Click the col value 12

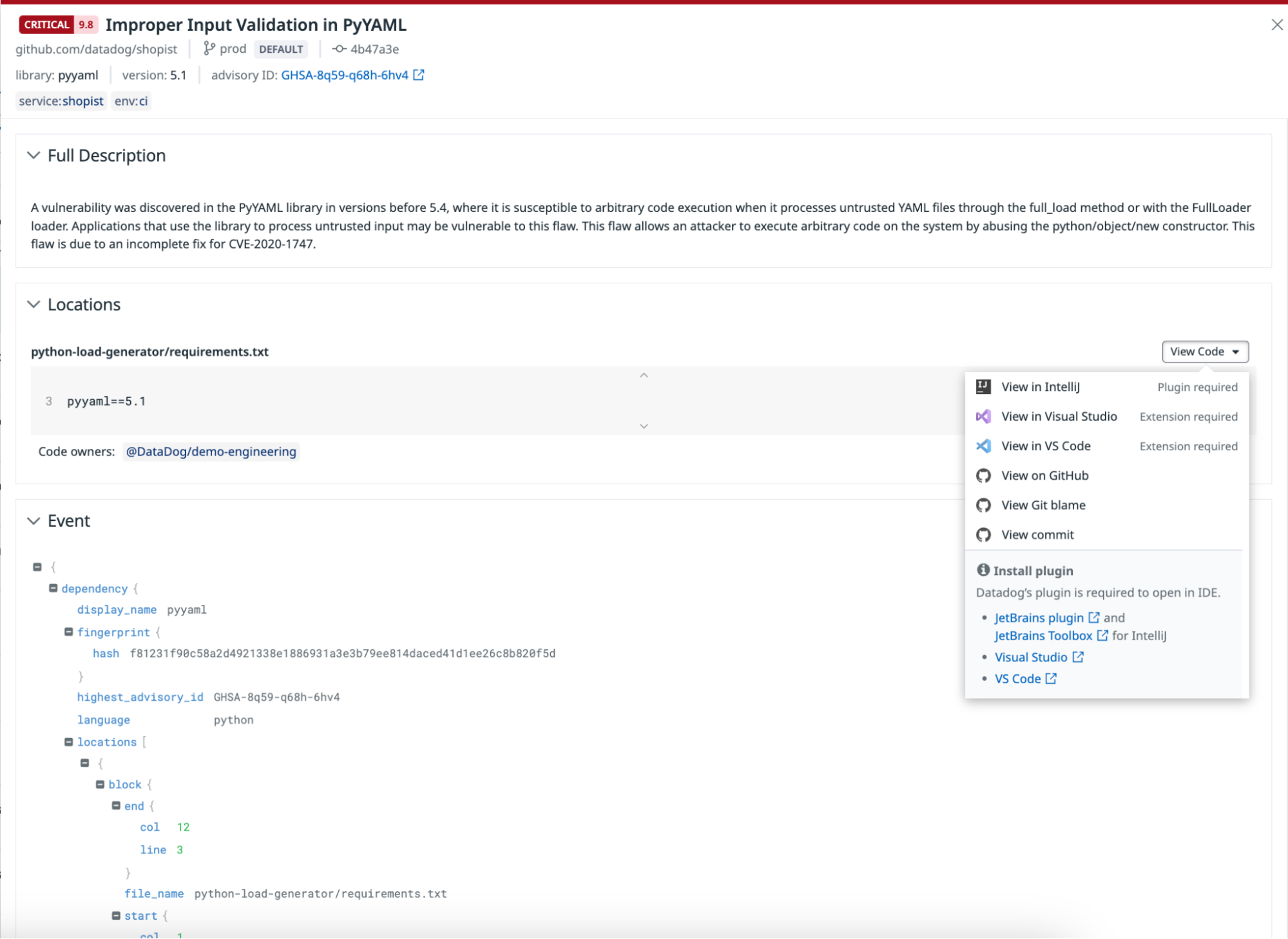(183, 828)
